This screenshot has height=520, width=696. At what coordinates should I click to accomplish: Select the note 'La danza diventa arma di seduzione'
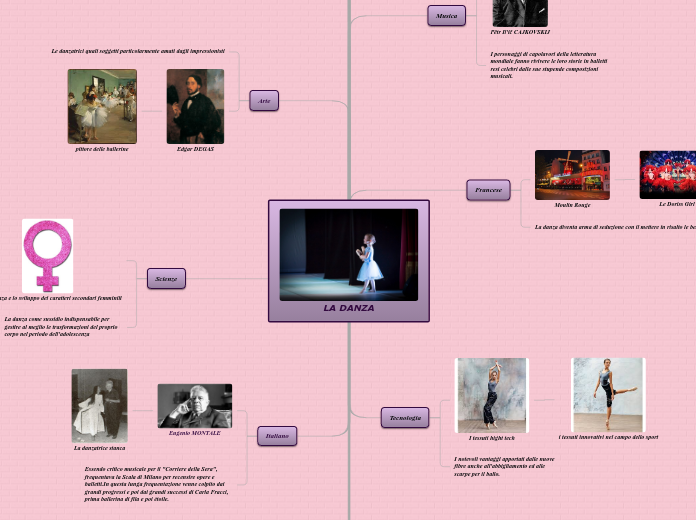coord(615,227)
